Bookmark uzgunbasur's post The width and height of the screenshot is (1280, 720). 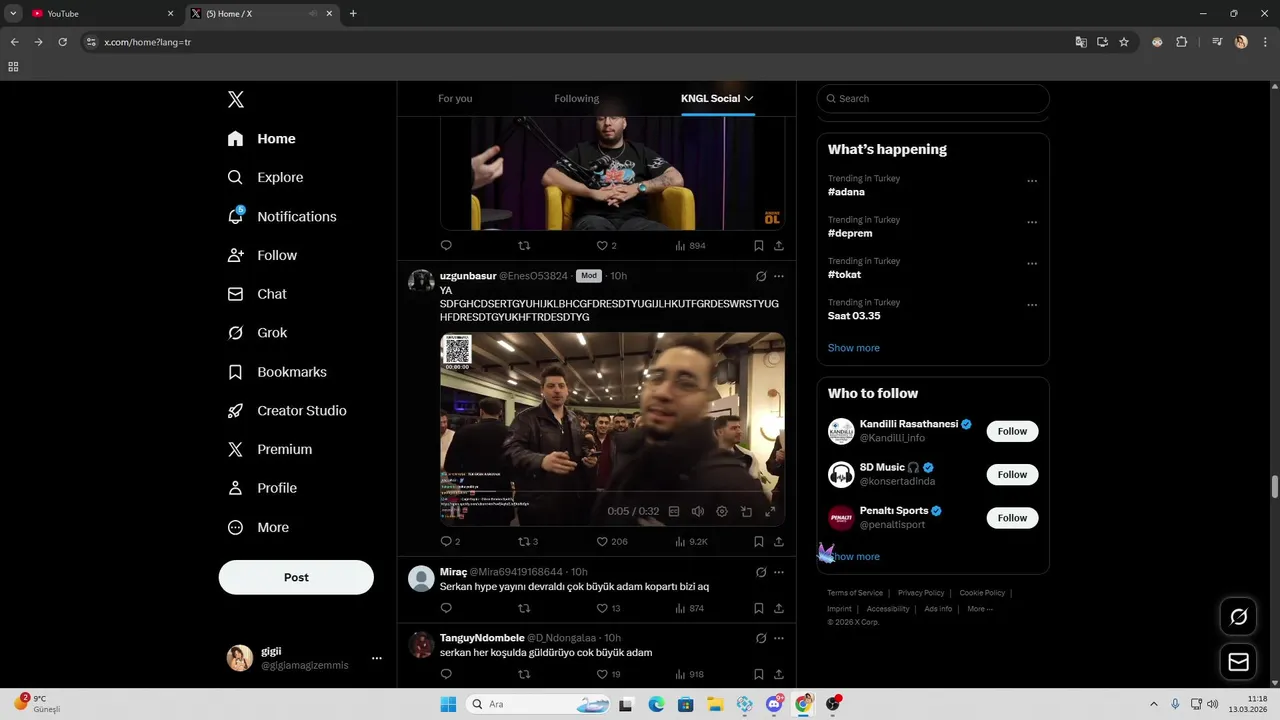[759, 541]
